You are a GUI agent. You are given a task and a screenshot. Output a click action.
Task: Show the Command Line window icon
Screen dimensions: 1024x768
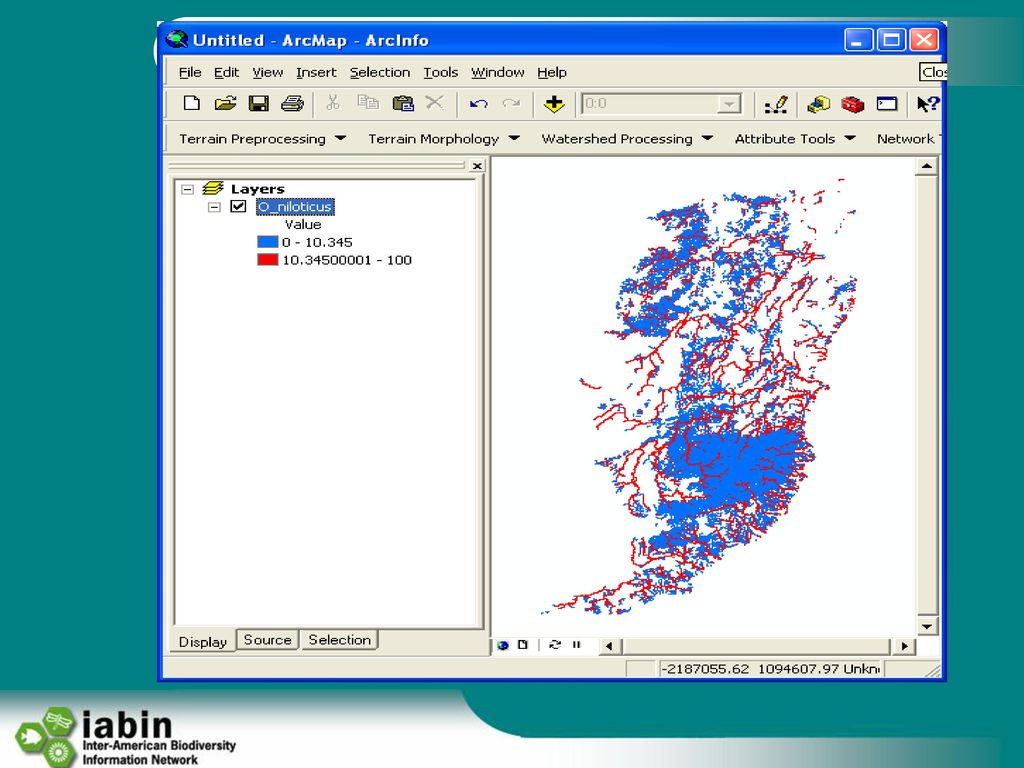click(887, 103)
